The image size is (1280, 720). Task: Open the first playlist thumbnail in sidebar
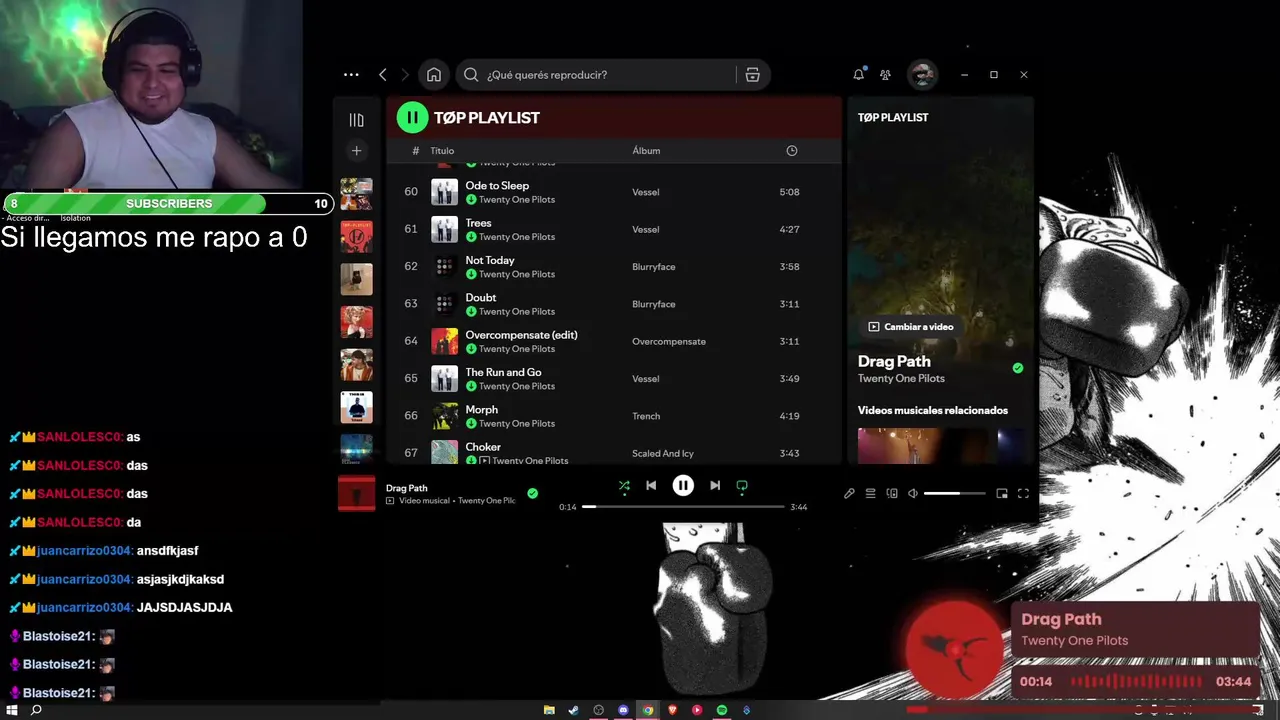point(356,194)
